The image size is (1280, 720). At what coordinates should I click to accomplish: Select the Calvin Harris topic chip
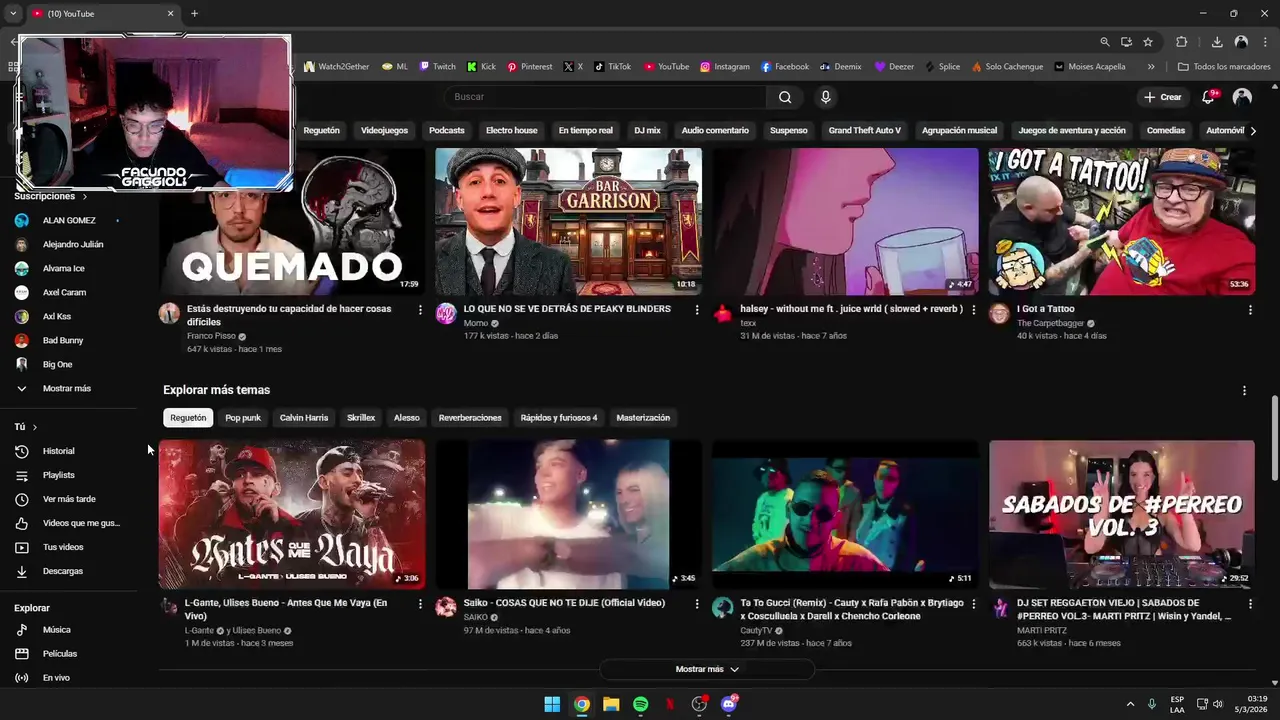[x=304, y=418]
